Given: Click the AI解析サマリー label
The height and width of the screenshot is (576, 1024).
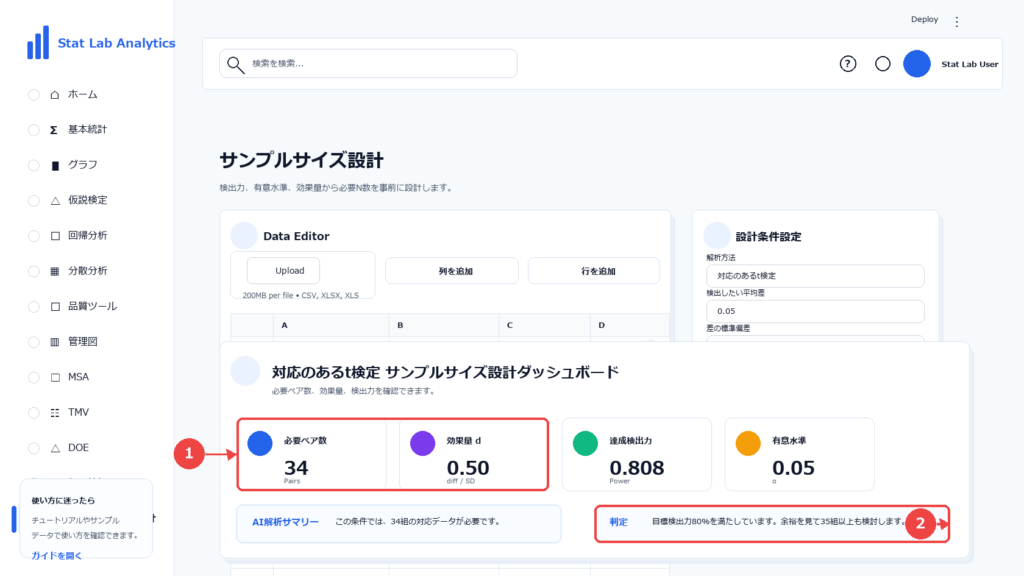Looking at the screenshot, I should click(x=285, y=522).
